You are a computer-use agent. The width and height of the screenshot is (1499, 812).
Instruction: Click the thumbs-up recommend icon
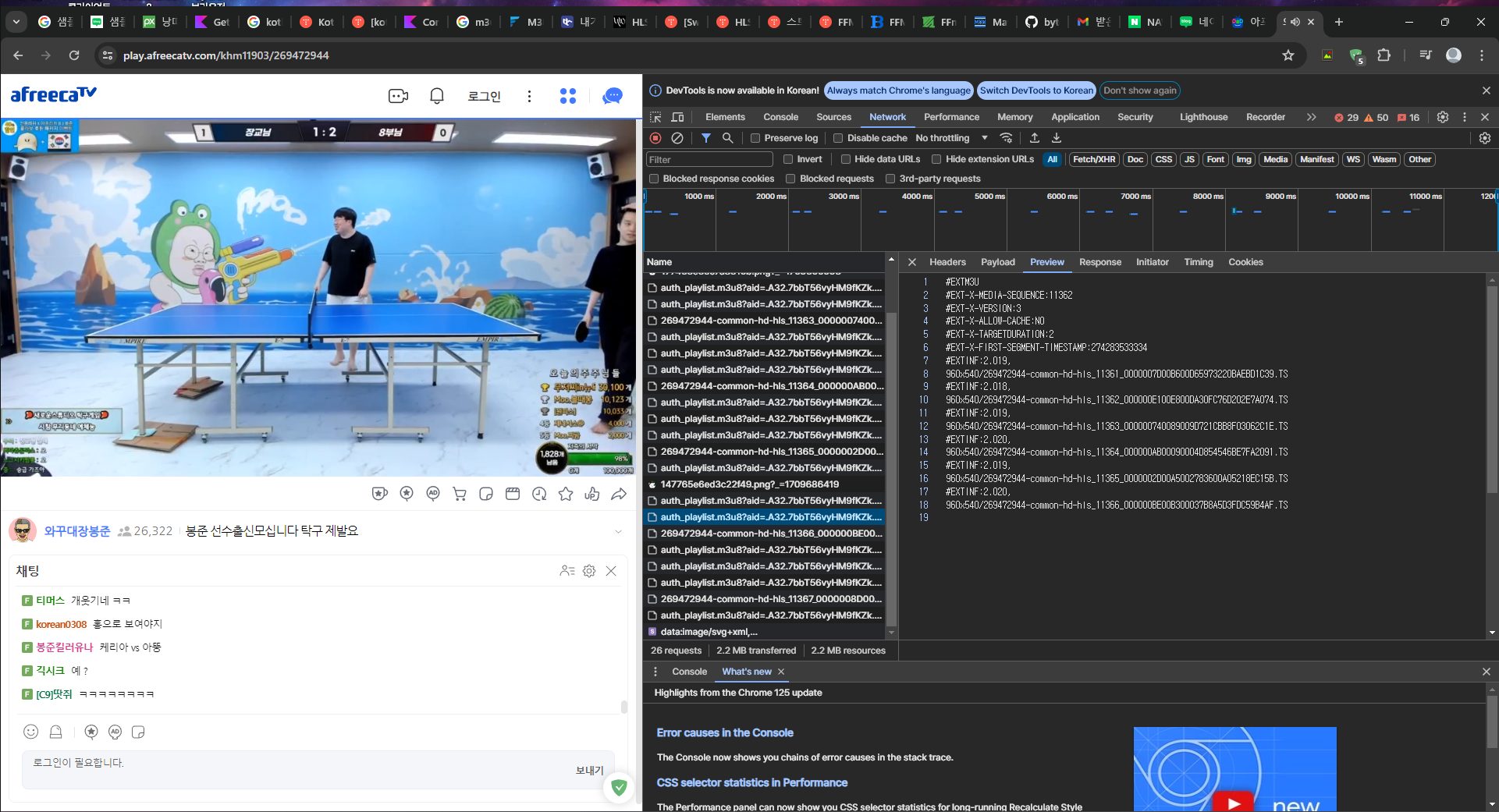click(592, 494)
